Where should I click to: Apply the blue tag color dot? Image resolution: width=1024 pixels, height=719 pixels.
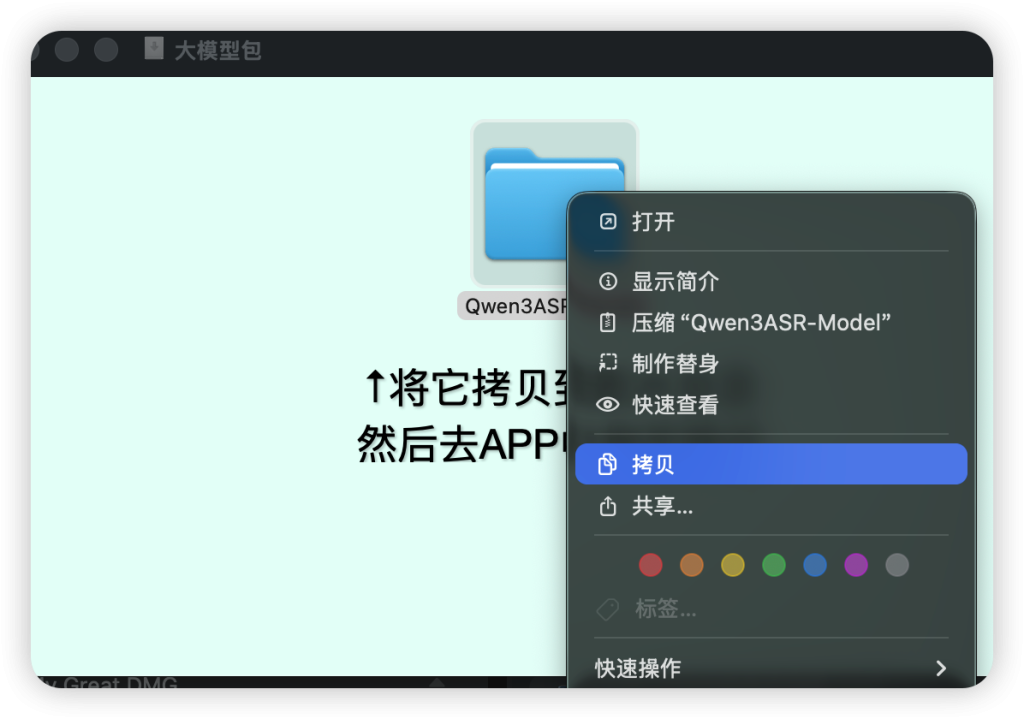click(x=815, y=565)
